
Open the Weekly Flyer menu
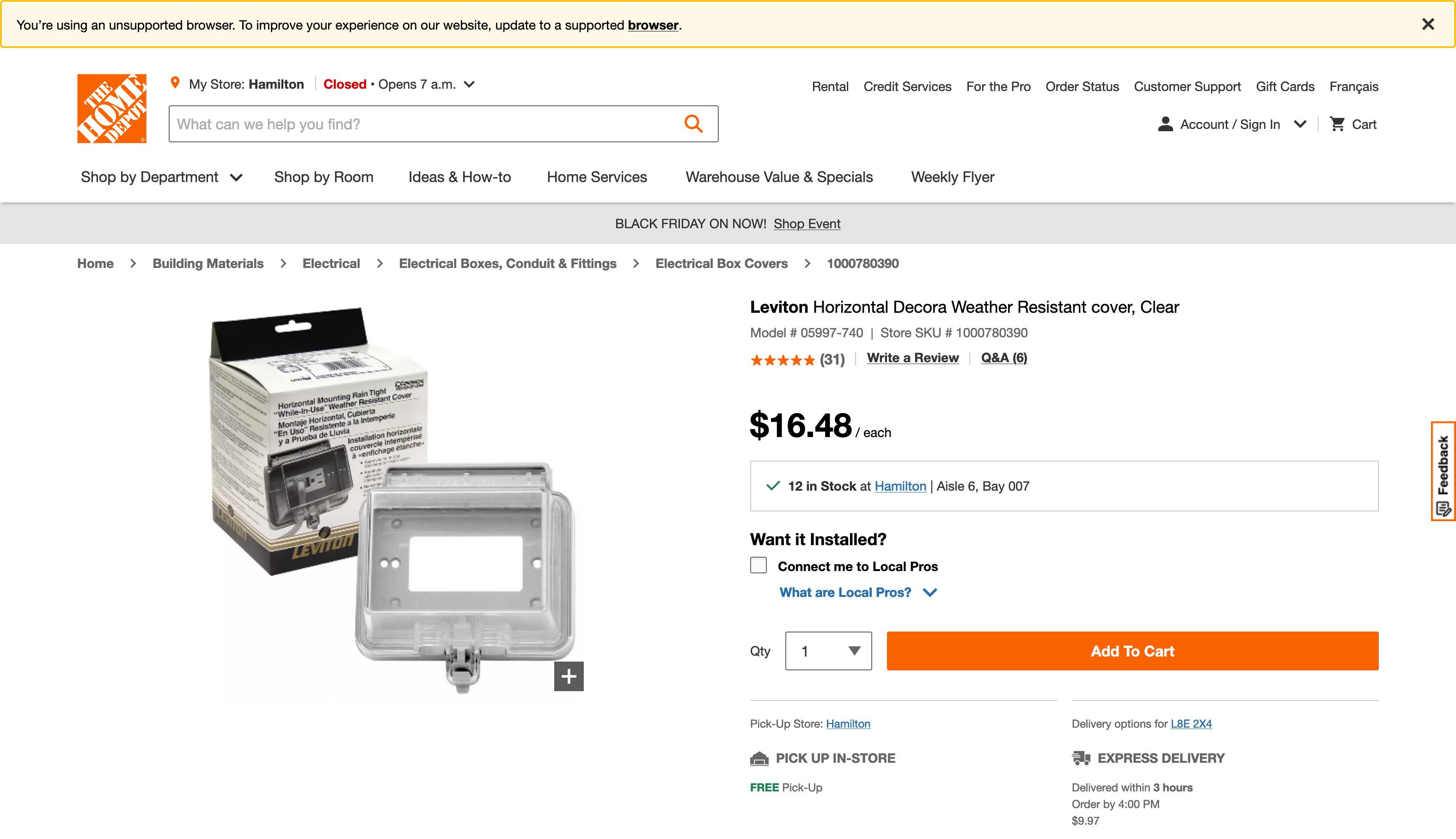click(x=952, y=177)
